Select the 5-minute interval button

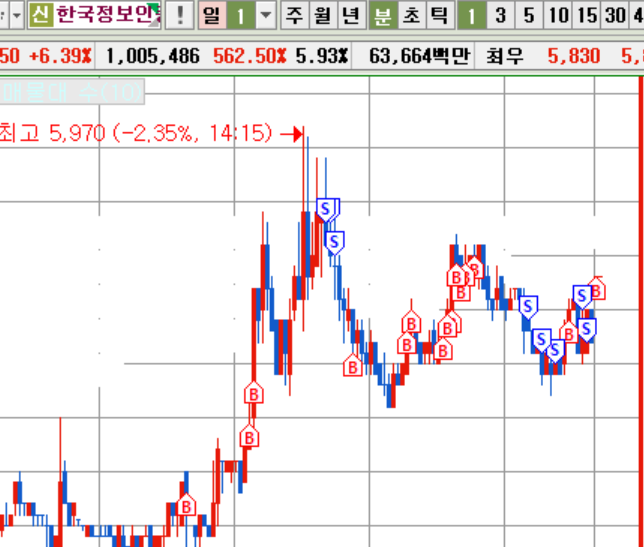coord(528,14)
